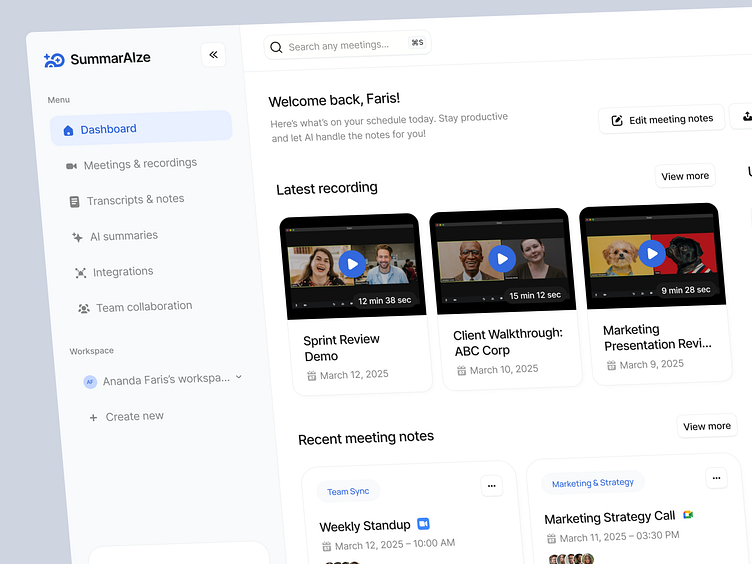Expand the Ananda Faris's workspace dropdown
The image size is (752, 564).
click(x=238, y=377)
